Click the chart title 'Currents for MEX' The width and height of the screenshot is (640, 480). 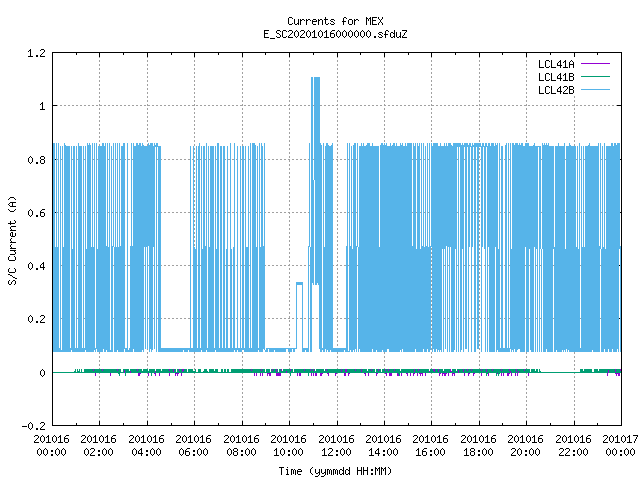(335, 21)
